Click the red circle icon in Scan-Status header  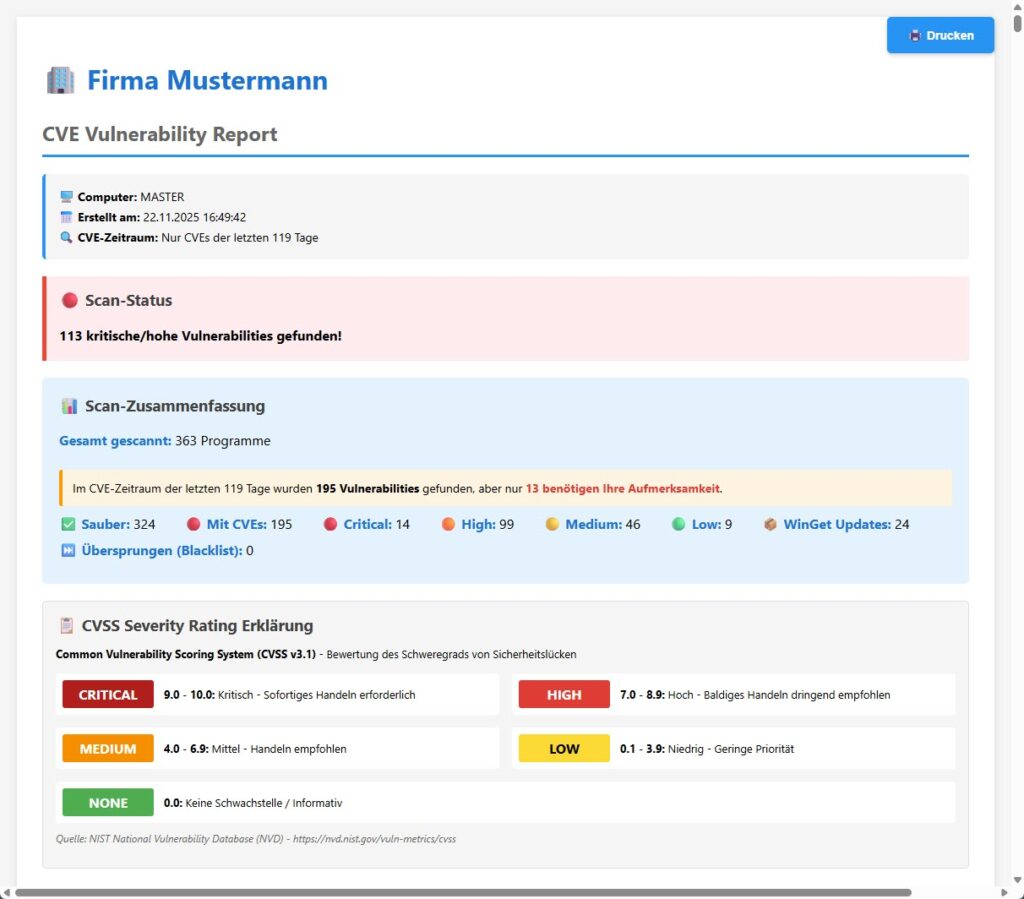tap(67, 299)
